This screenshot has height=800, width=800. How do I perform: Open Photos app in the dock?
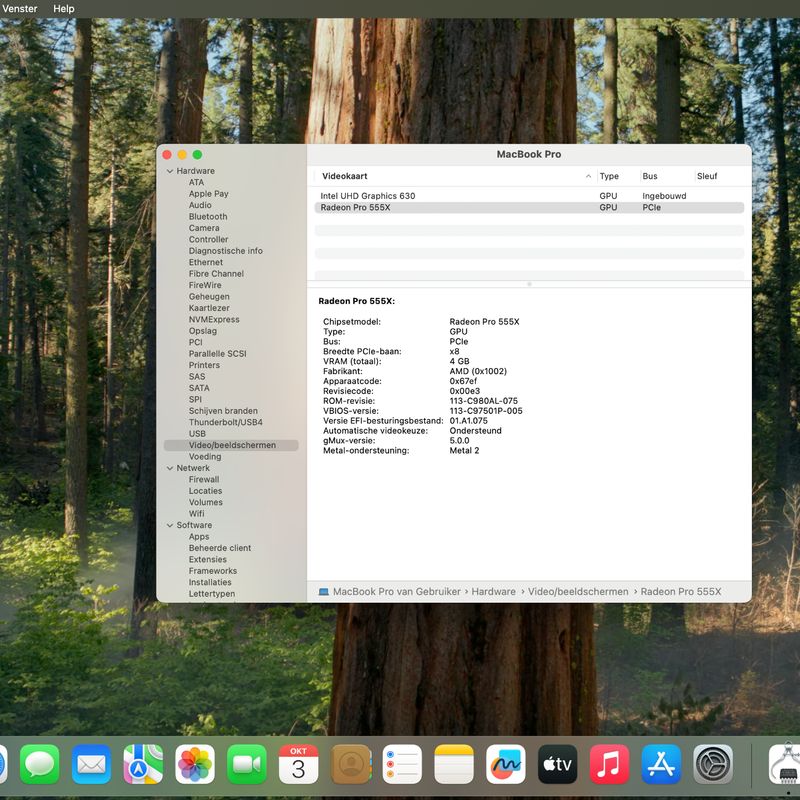pyautogui.click(x=195, y=765)
